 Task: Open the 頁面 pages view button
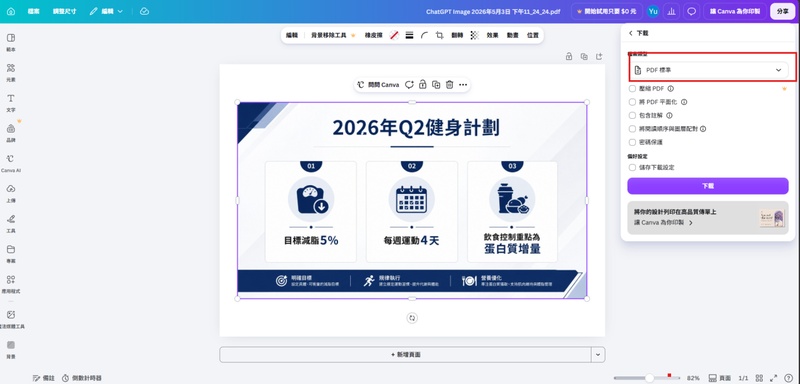click(x=720, y=378)
